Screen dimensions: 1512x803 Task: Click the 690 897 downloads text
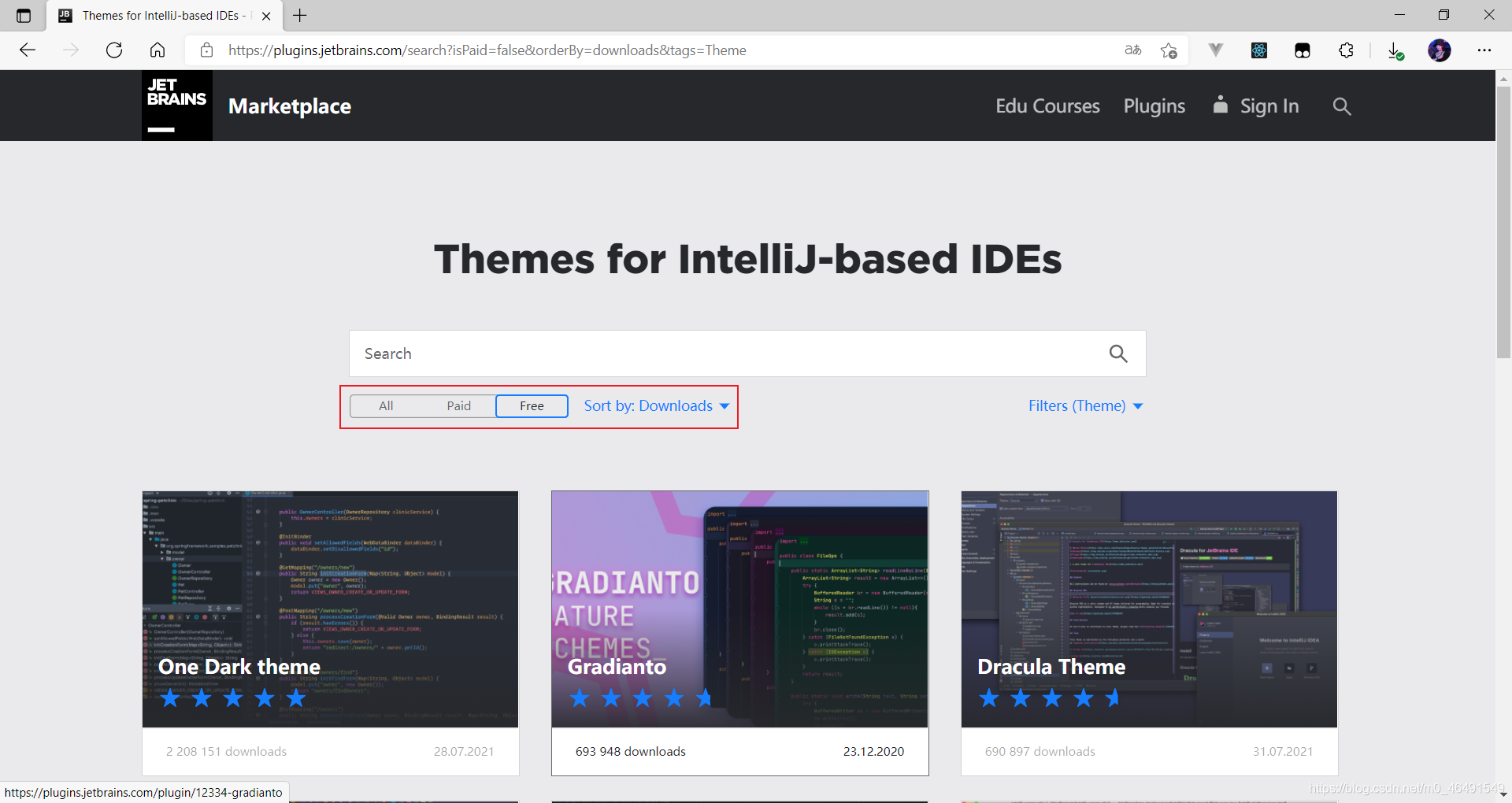(x=1039, y=752)
